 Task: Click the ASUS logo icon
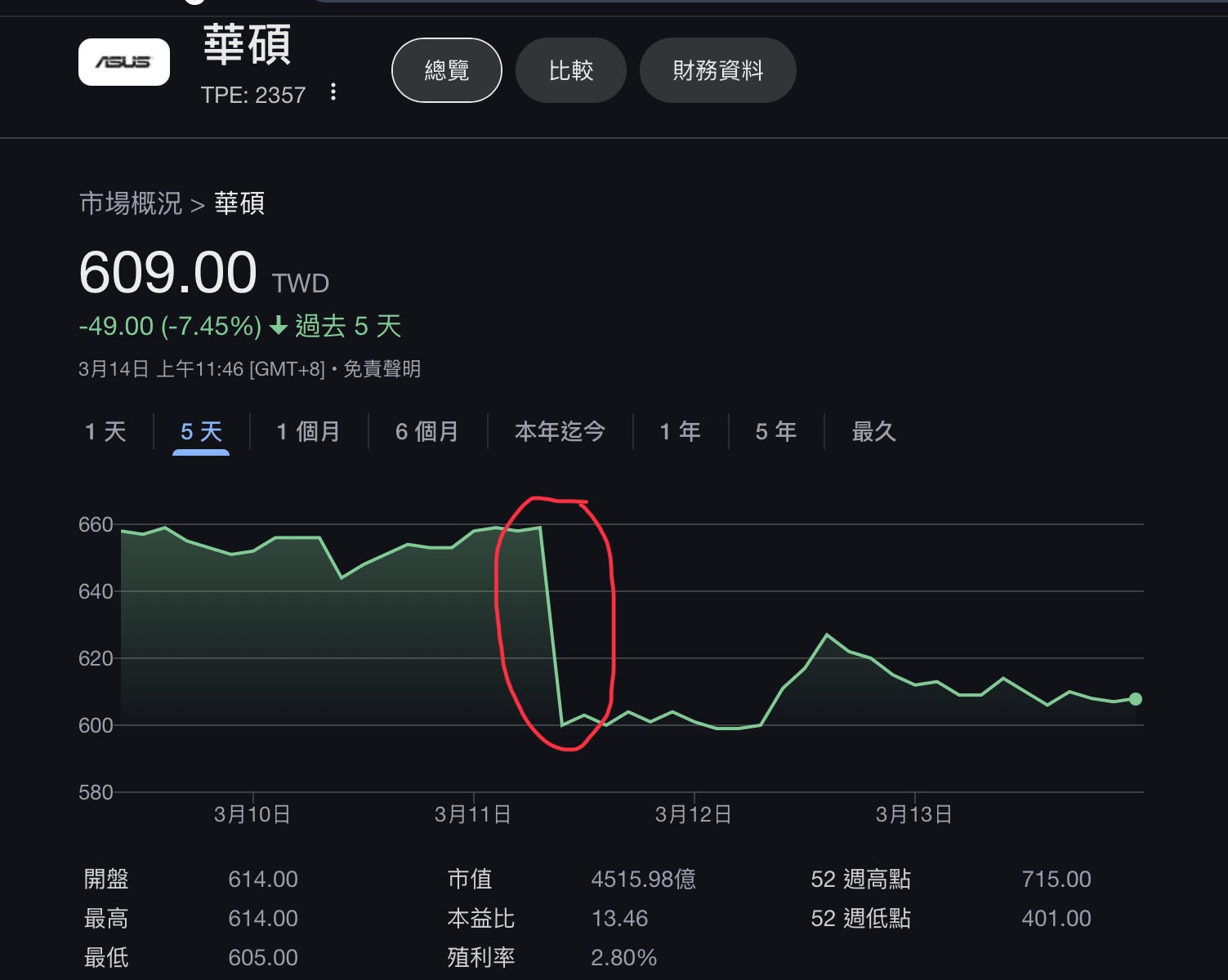tap(124, 62)
